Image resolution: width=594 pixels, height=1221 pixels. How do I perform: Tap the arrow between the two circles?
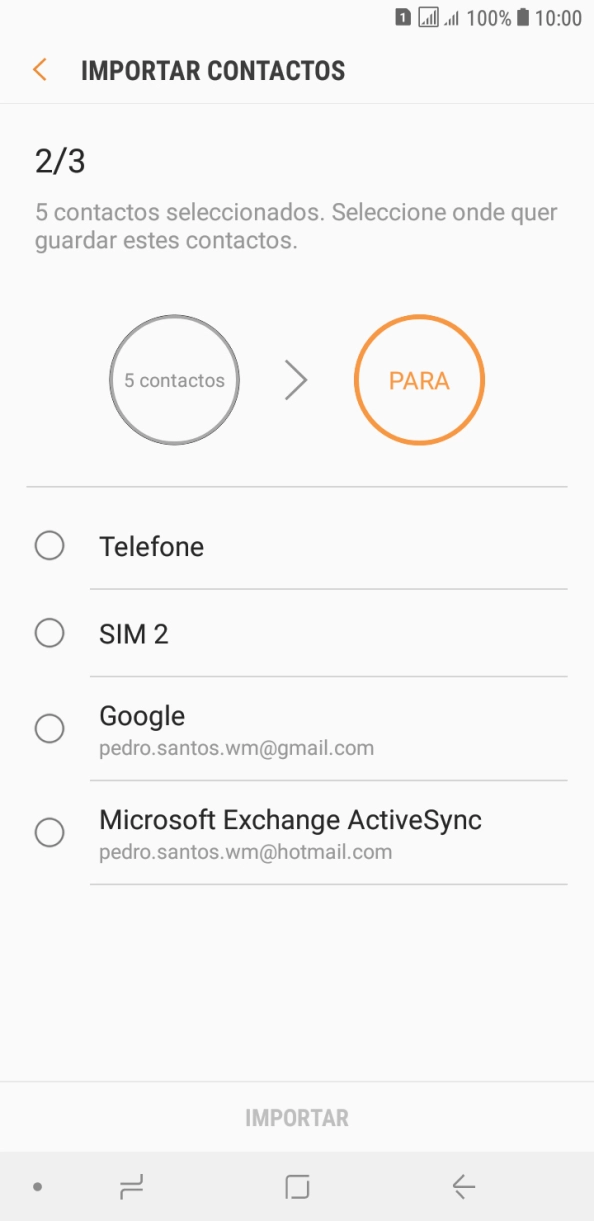295,379
